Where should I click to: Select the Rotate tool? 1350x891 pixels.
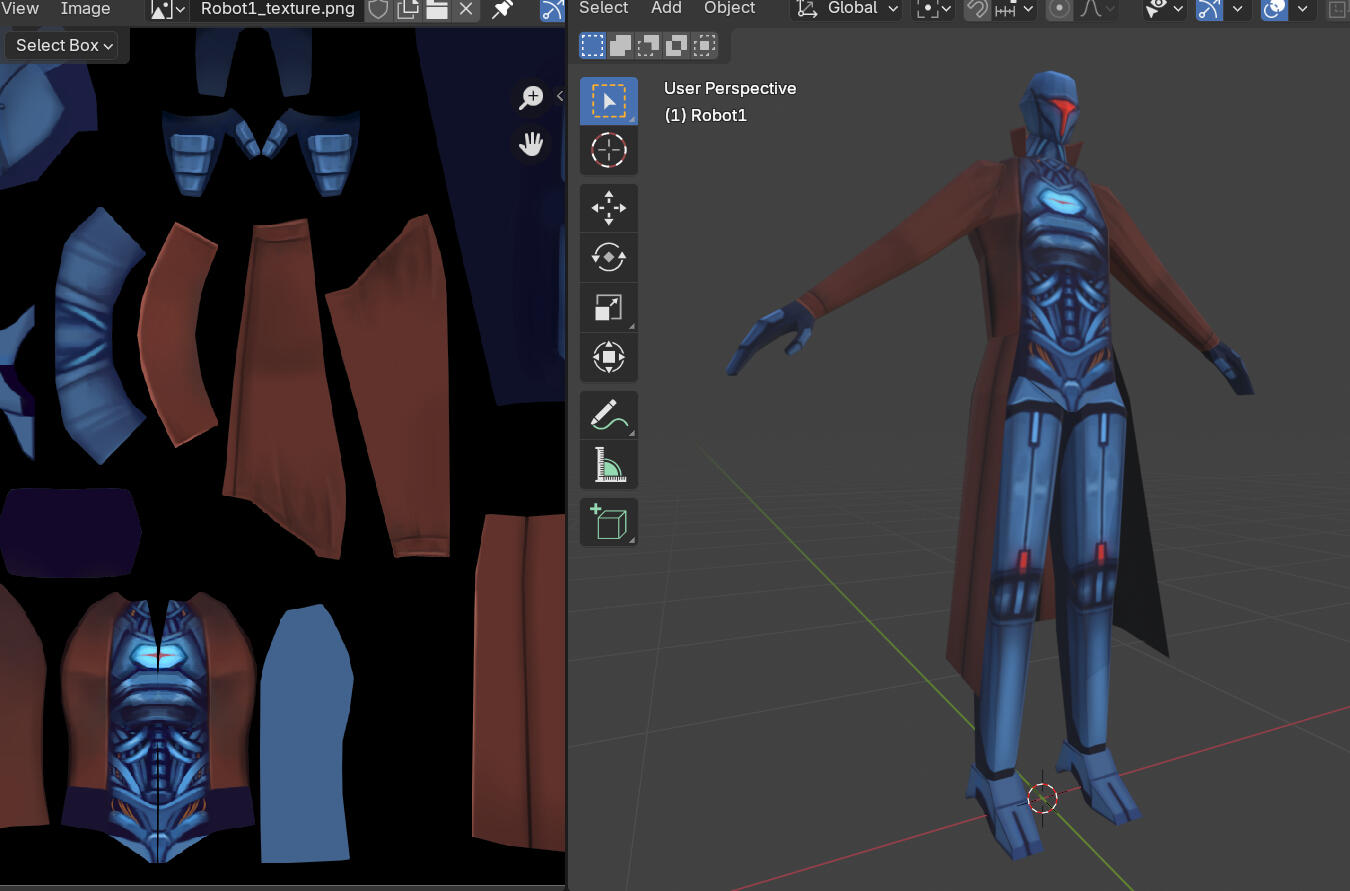coord(608,258)
